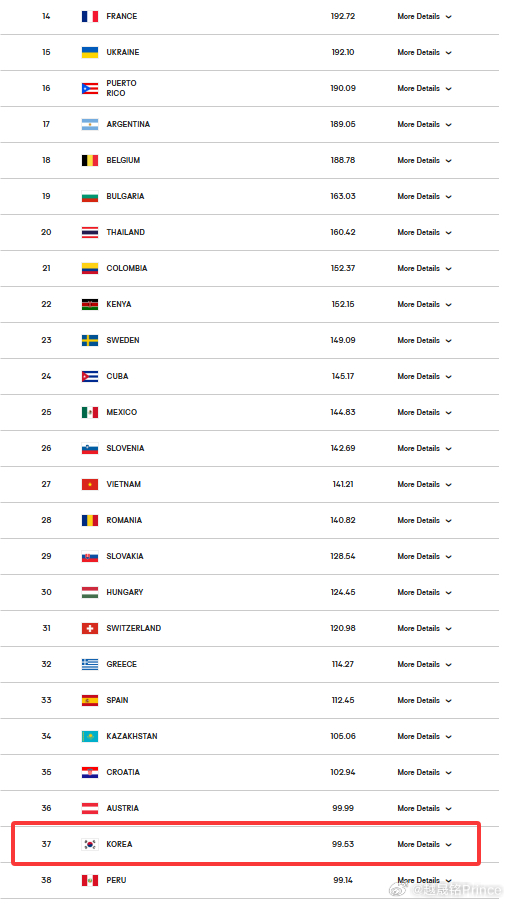Click the Vietnam flag icon
508x904 pixels.
pyautogui.click(x=89, y=484)
